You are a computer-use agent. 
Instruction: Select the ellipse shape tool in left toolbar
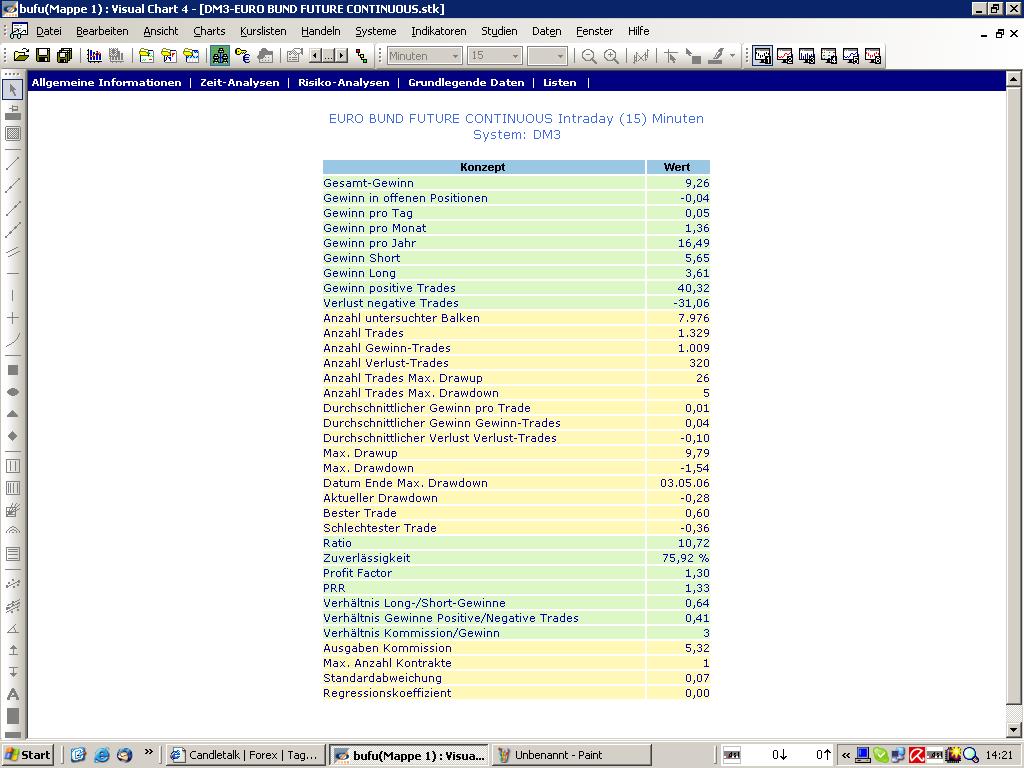point(13,392)
